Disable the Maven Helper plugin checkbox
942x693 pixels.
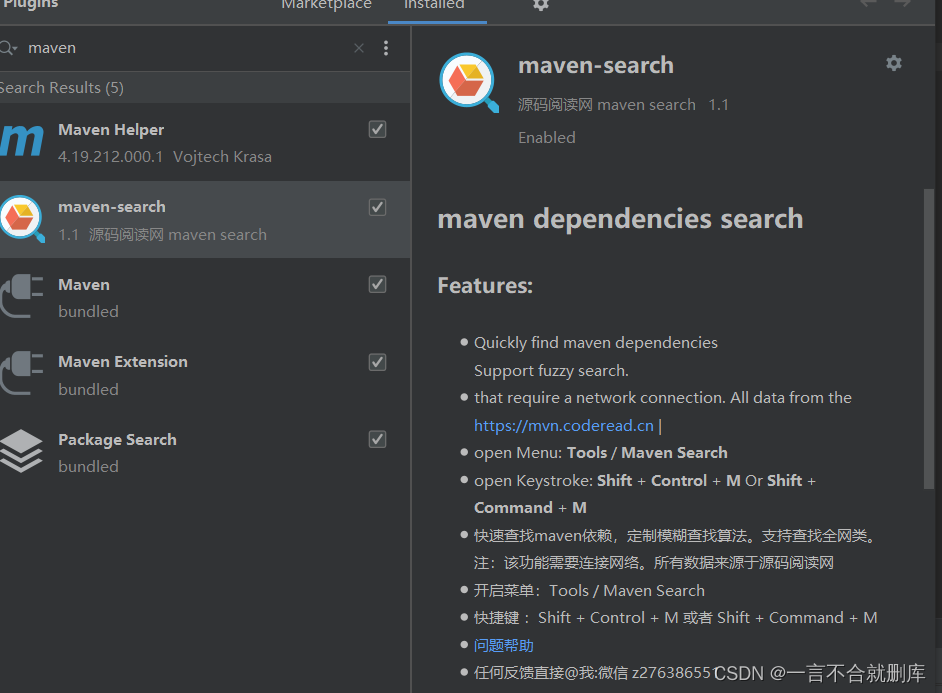click(x=377, y=129)
